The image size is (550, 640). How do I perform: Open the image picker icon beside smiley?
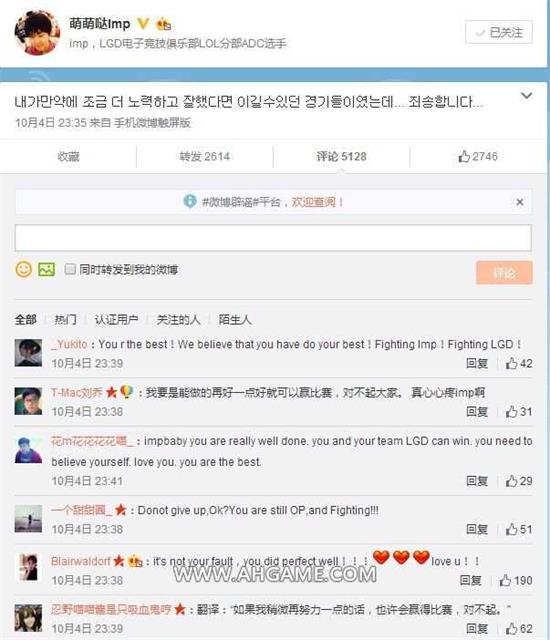point(47,269)
